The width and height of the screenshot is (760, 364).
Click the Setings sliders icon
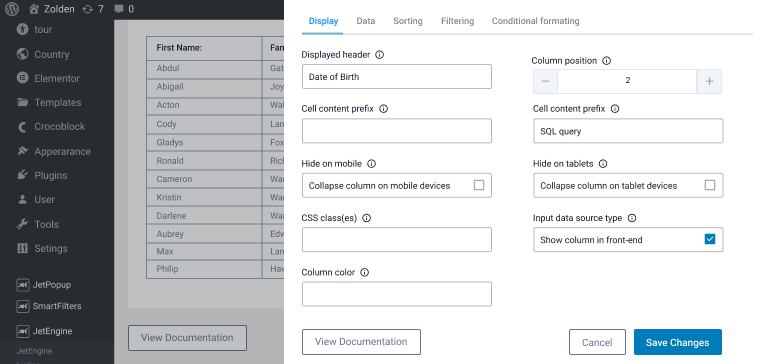click(x=22, y=248)
